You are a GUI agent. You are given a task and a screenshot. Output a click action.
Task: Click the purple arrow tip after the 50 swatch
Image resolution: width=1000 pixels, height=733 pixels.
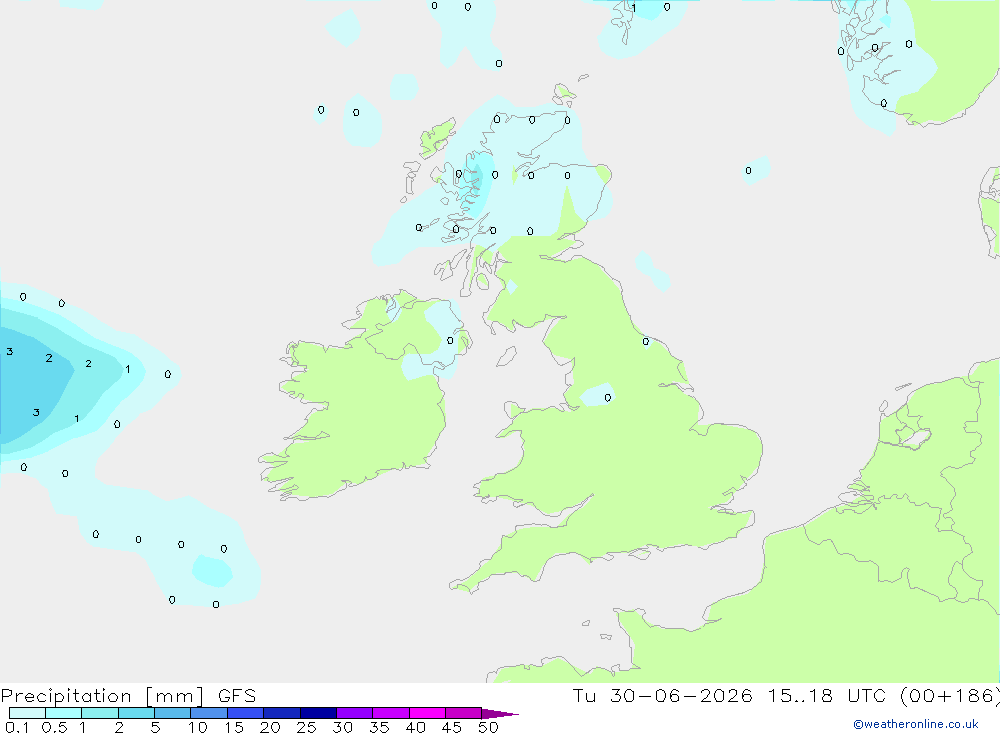click(x=500, y=714)
